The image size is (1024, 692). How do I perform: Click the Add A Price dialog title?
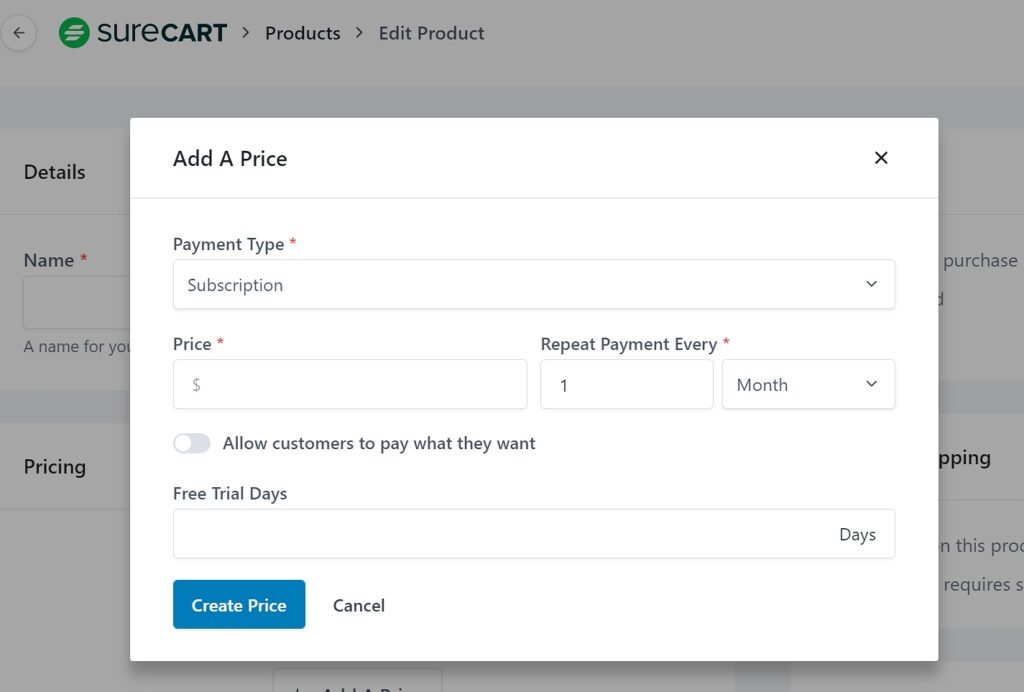coord(230,159)
